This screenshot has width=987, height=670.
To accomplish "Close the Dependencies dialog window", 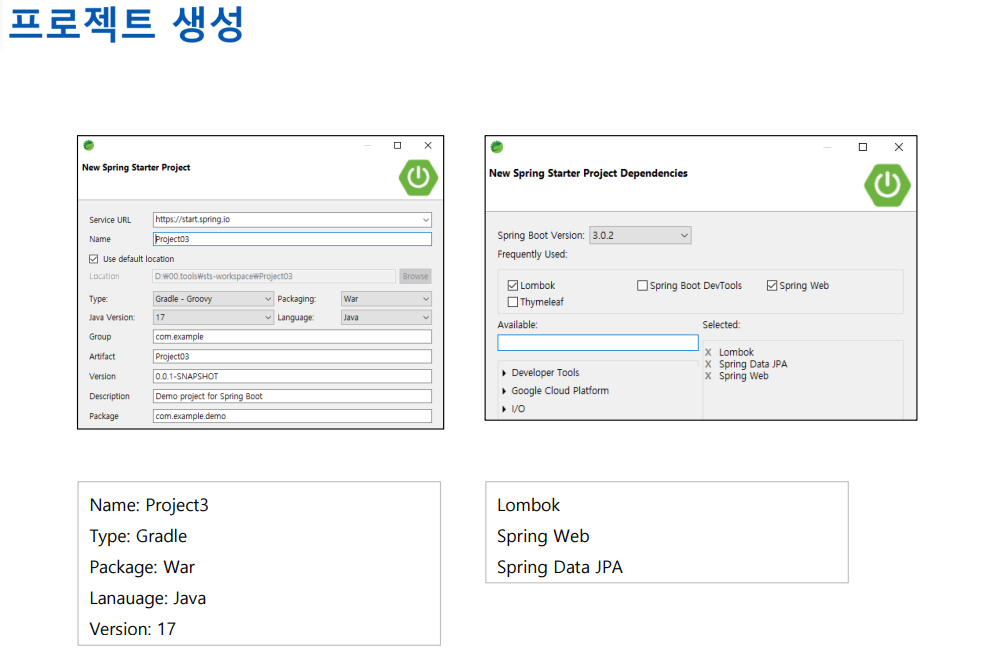I will [x=899, y=147].
